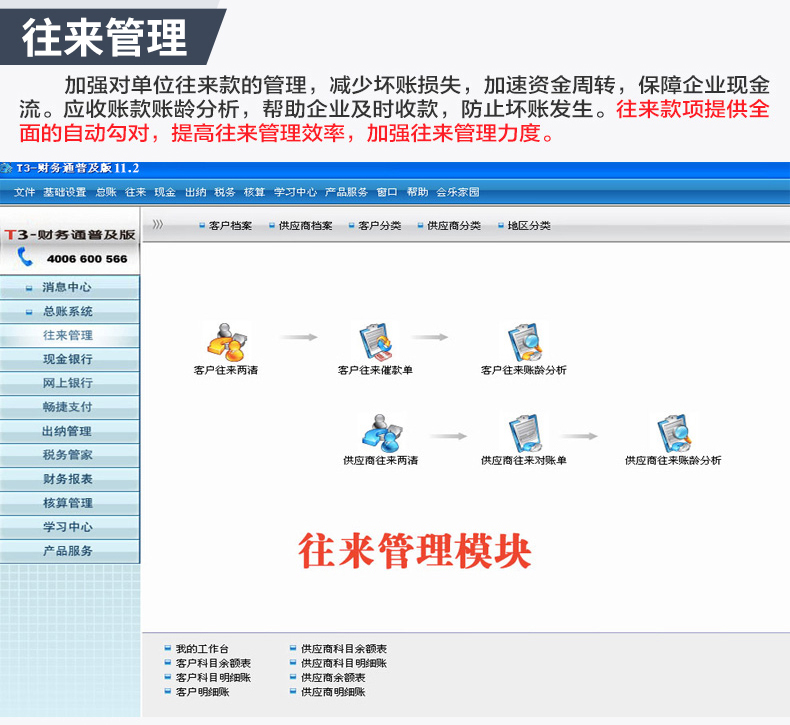
Task: Click the >>> arrows in the top toolbar
Action: click(158, 224)
